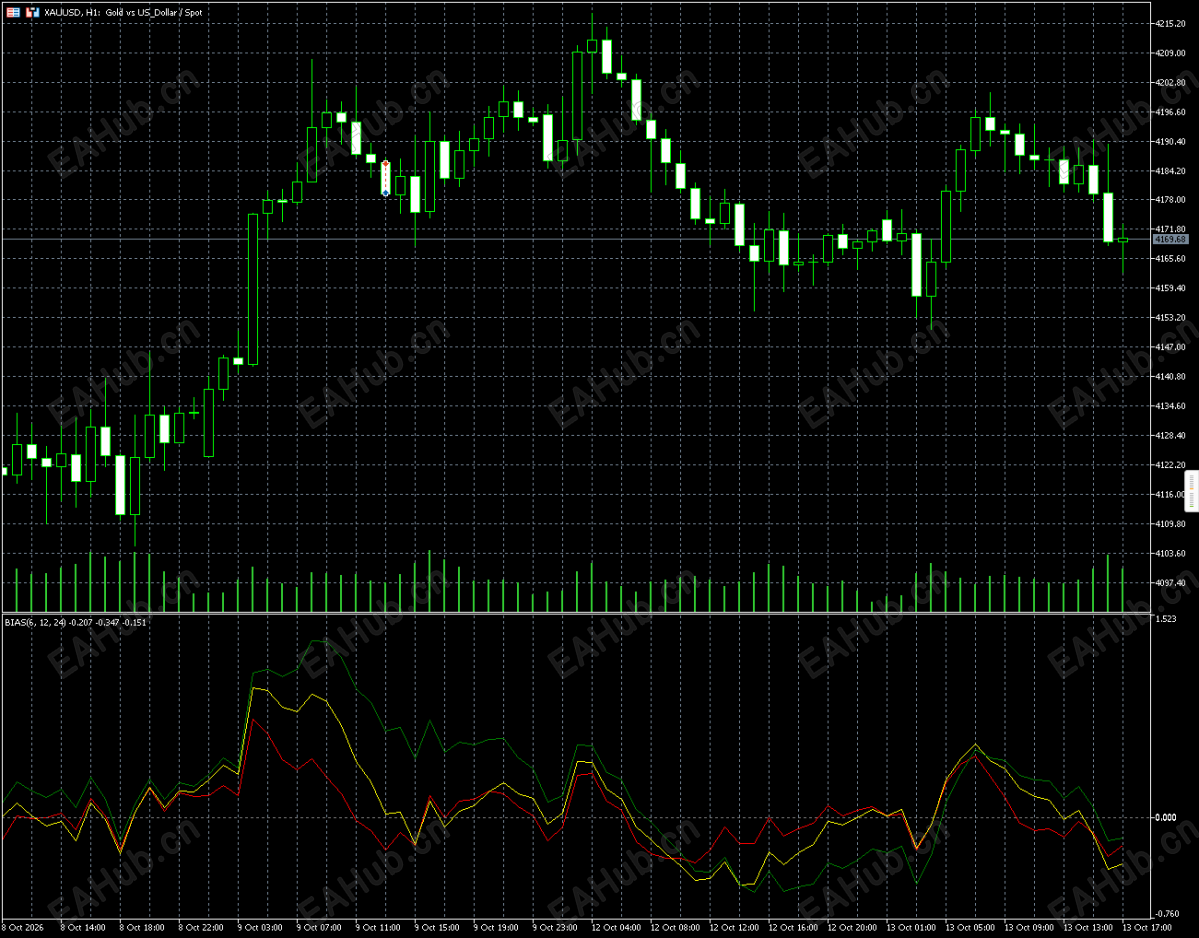Click the 12 Oct 04:00 time label
This screenshot has width=1199, height=938.
(x=616, y=928)
